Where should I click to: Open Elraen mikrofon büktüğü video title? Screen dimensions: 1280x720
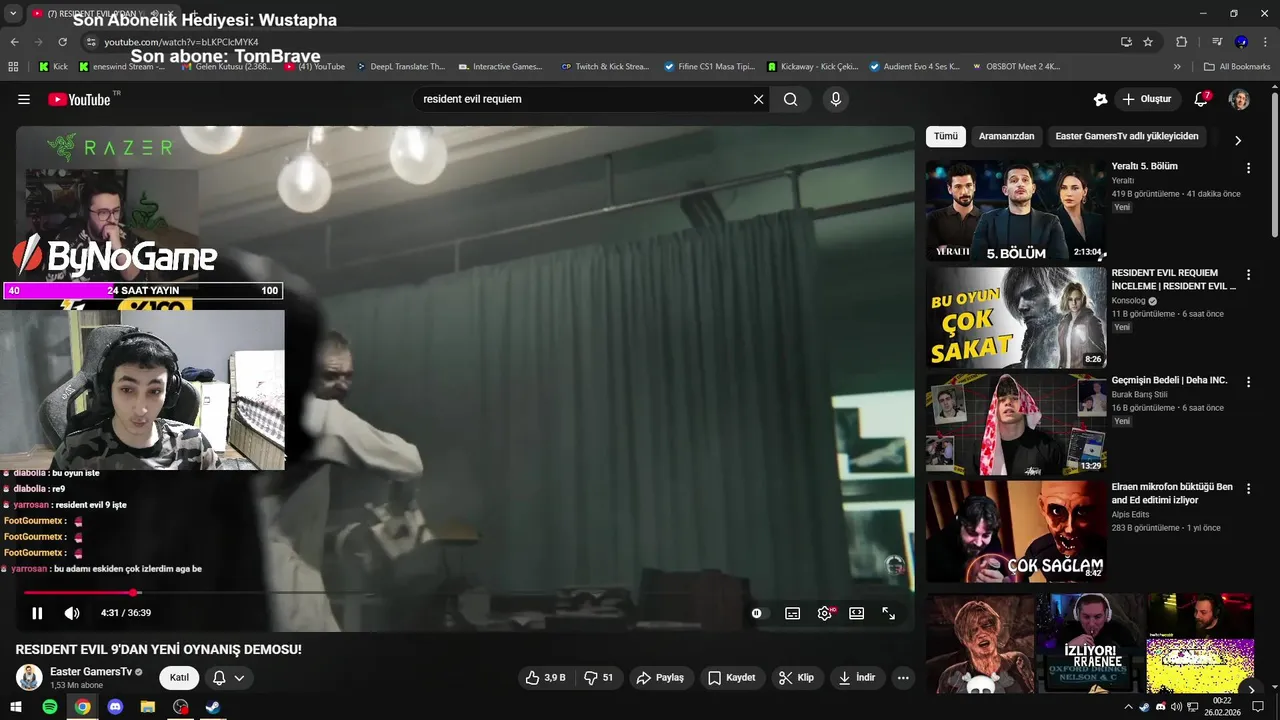click(1172, 493)
